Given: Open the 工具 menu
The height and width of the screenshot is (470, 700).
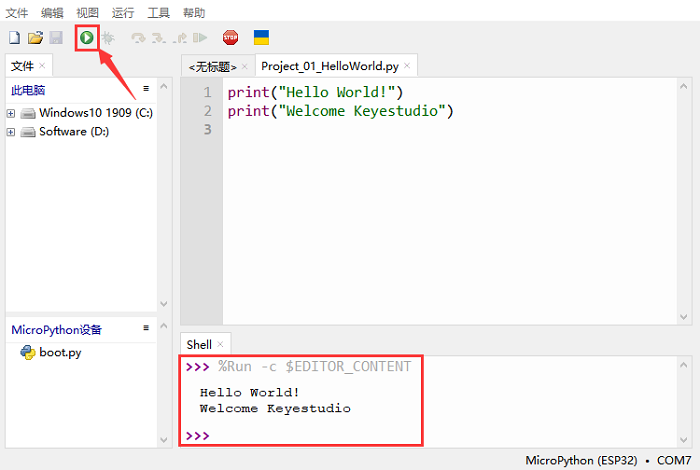Looking at the screenshot, I should pyautogui.click(x=158, y=13).
